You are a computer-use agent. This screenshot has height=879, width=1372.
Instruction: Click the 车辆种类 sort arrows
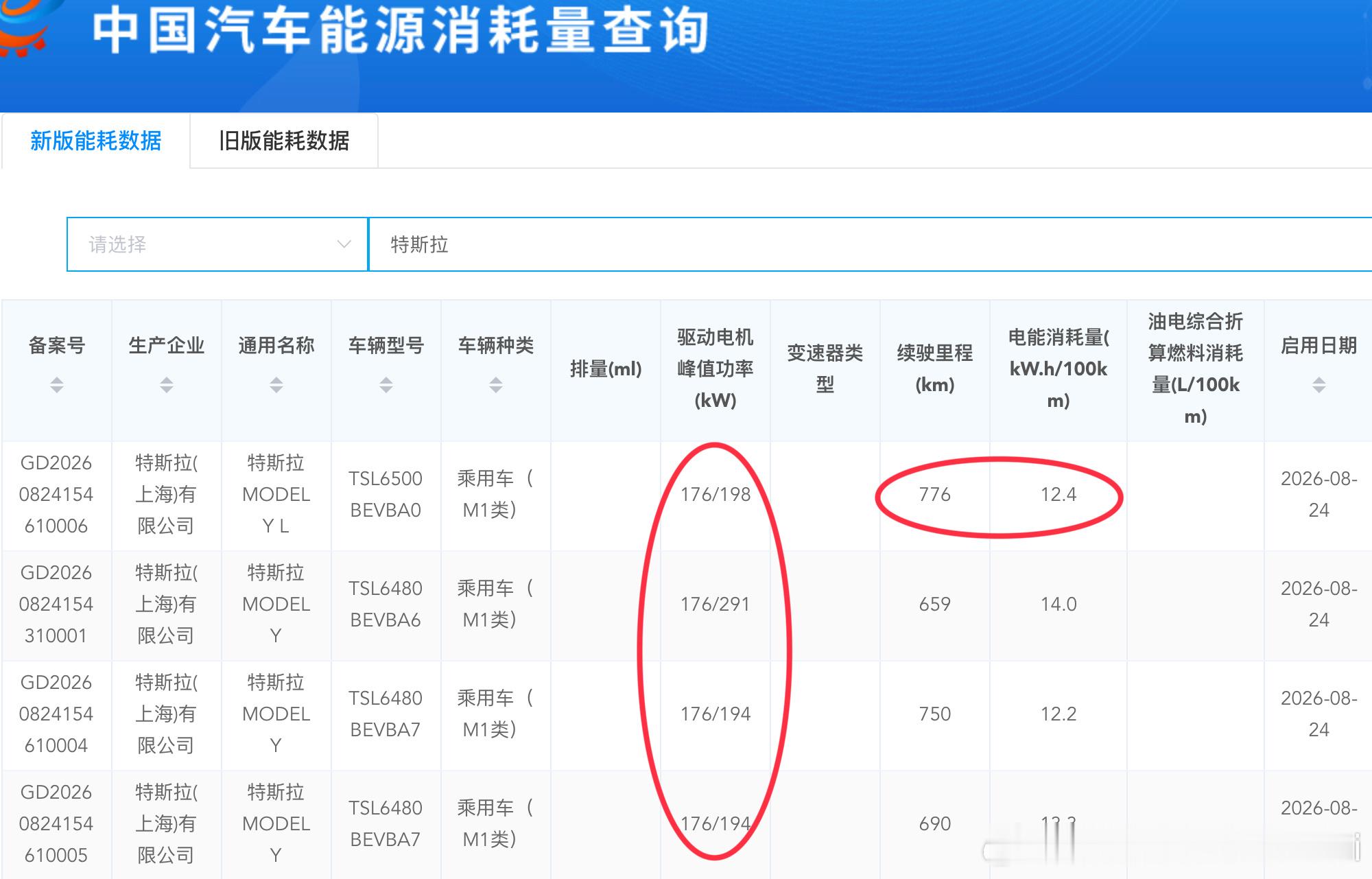pyautogui.click(x=496, y=384)
